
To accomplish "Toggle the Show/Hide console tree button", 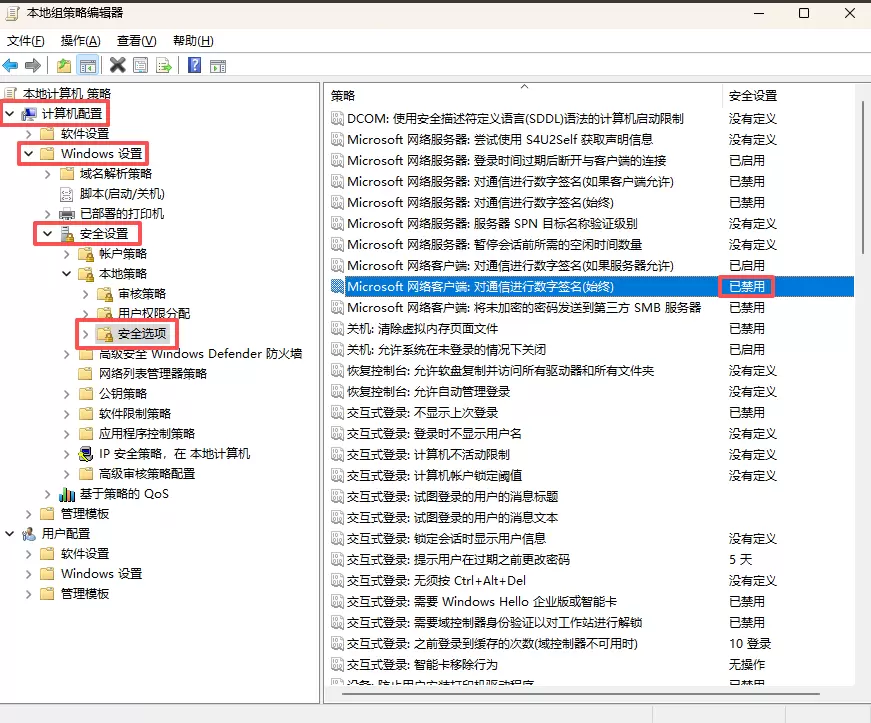I will point(88,66).
